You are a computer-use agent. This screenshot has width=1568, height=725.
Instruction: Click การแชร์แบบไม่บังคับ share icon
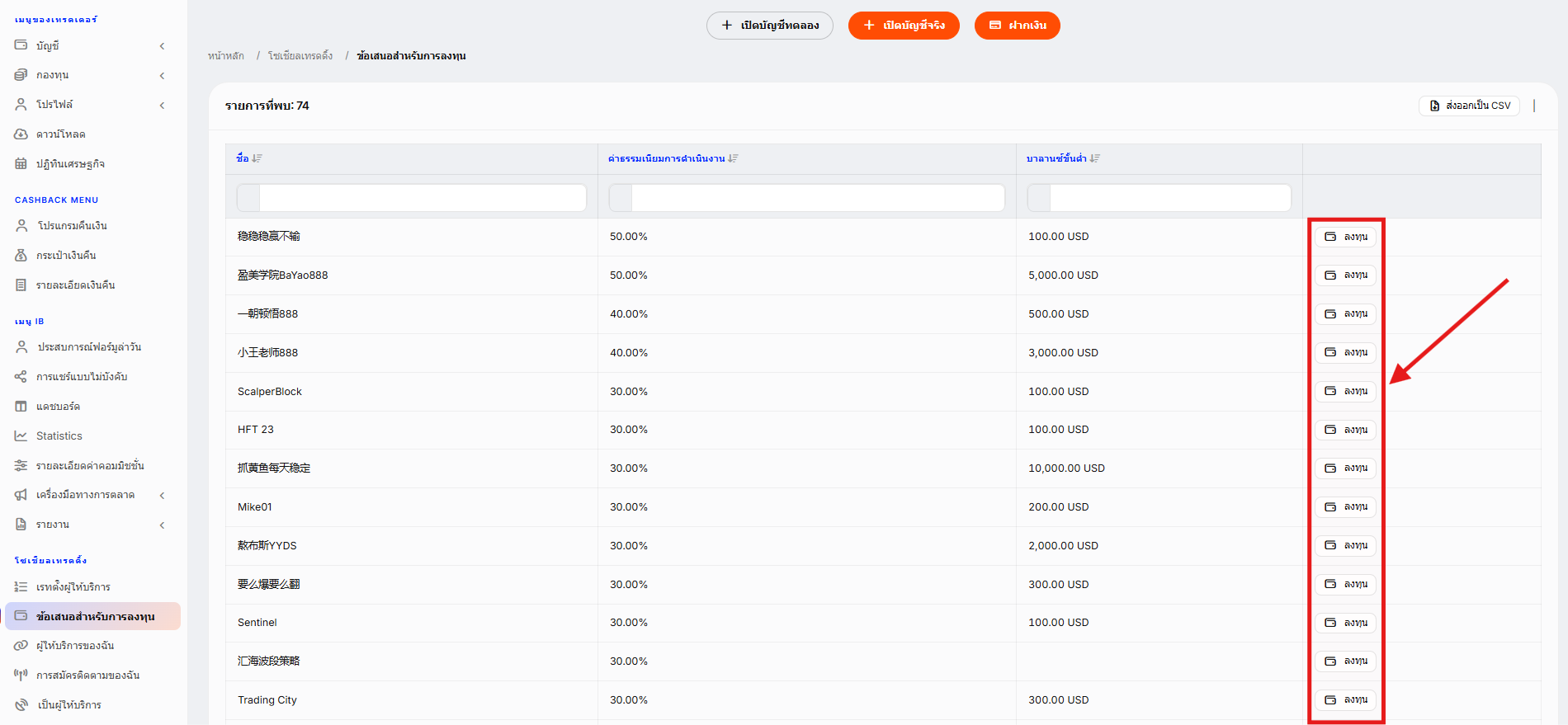[x=21, y=376]
